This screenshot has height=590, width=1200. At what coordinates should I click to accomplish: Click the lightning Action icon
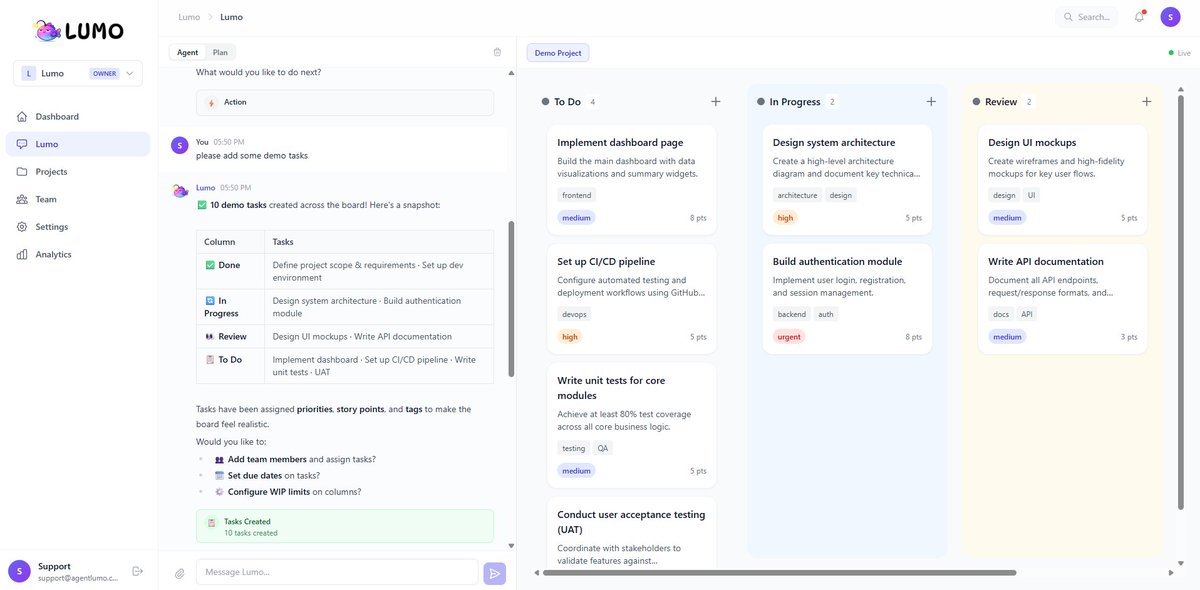[x=210, y=102]
